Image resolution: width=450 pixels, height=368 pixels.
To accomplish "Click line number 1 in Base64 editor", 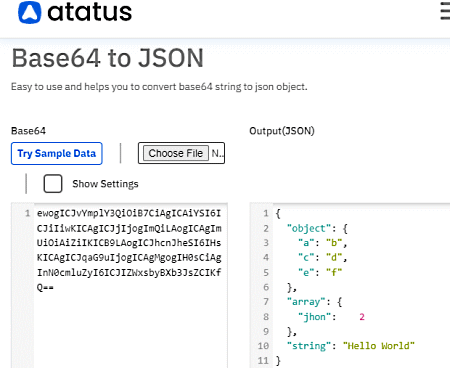I will pyautogui.click(x=27, y=213).
